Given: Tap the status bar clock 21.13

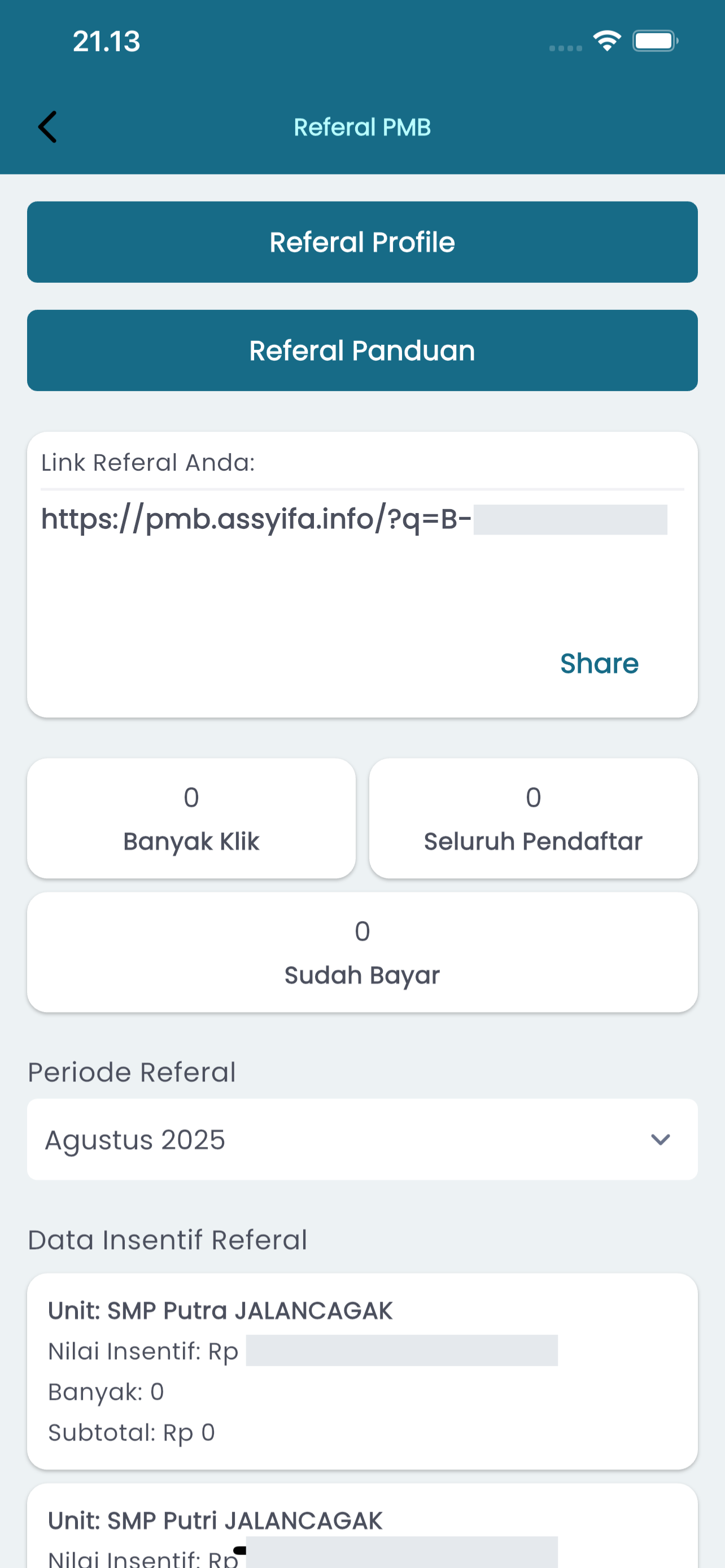Looking at the screenshot, I should 106,41.
